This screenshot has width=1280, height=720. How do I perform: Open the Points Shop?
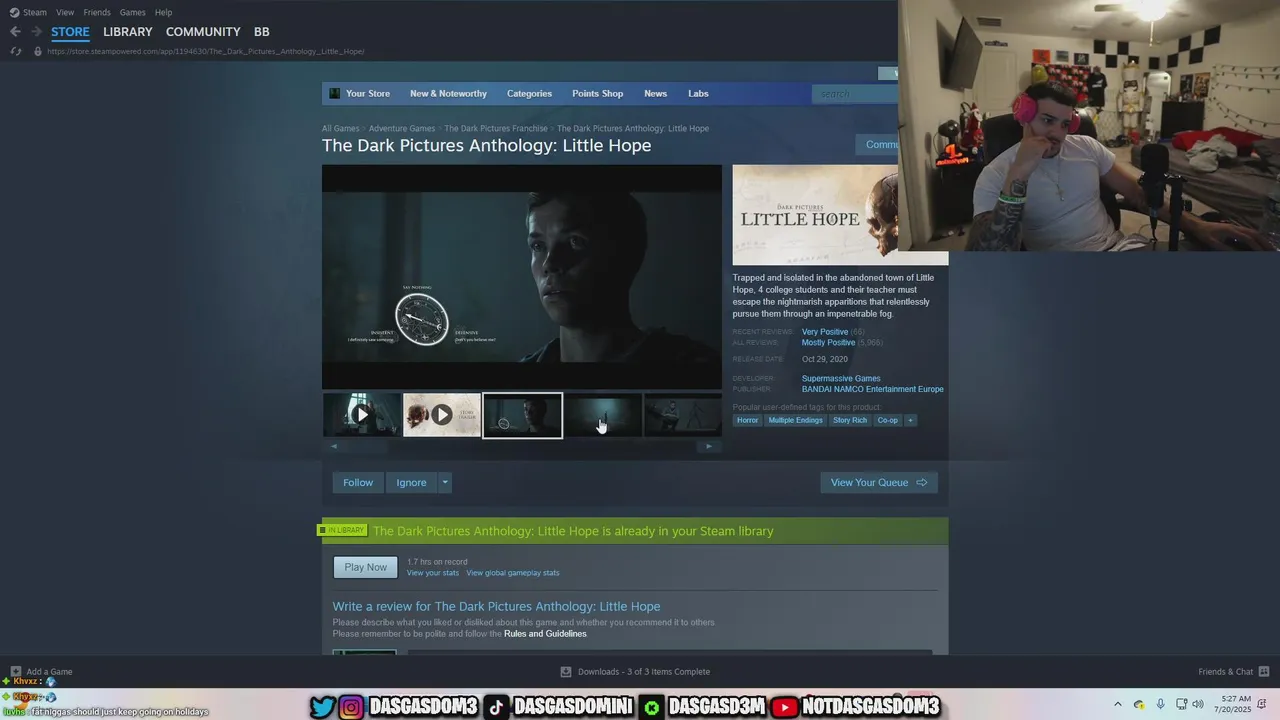point(597,93)
